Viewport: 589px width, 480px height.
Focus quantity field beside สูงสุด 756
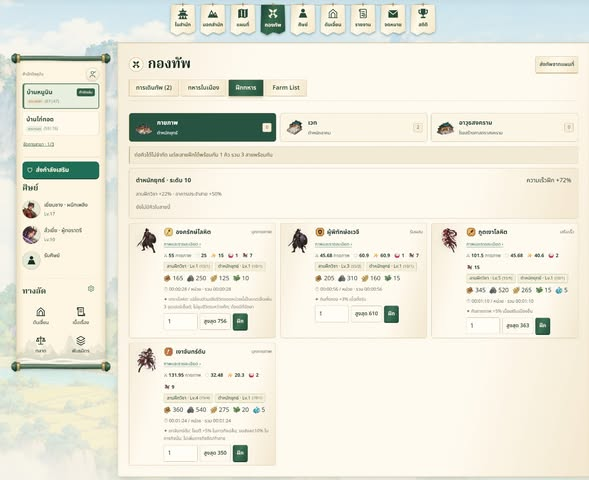(x=180, y=322)
